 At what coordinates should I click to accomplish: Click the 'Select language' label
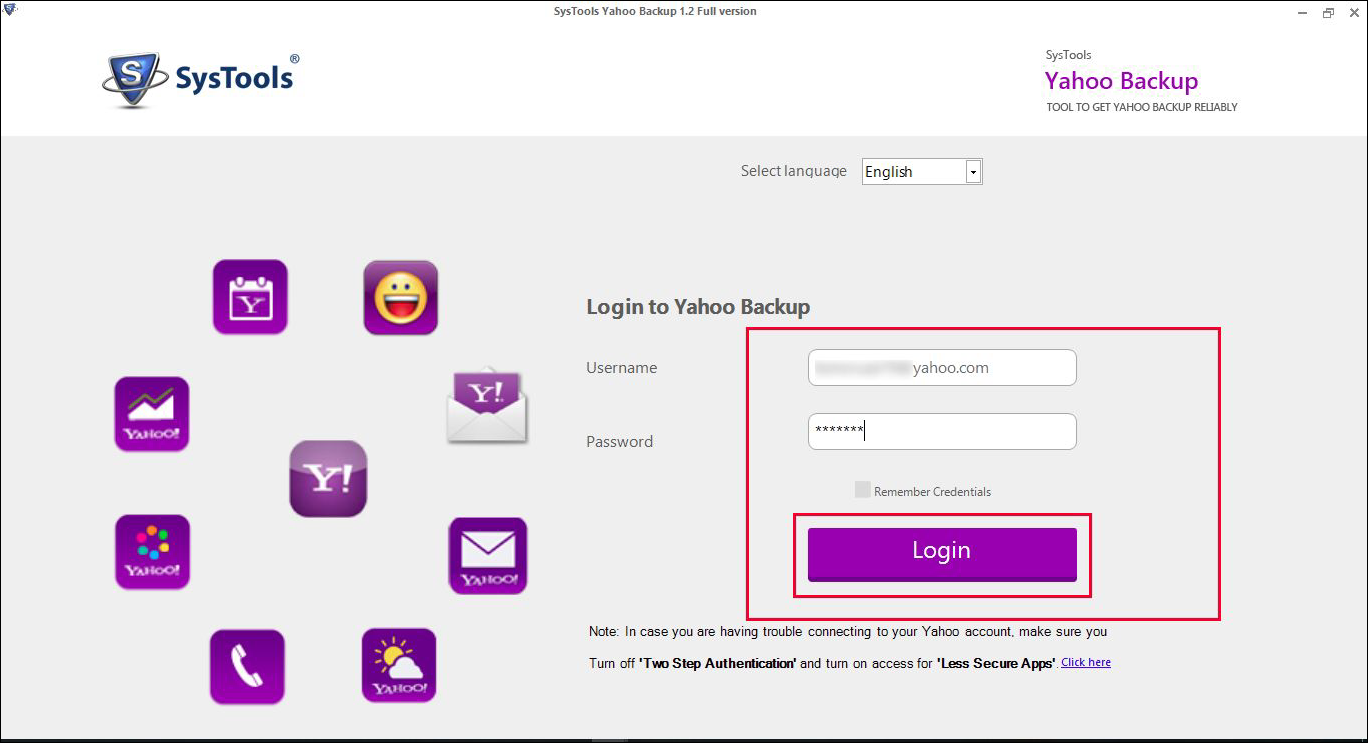[794, 171]
